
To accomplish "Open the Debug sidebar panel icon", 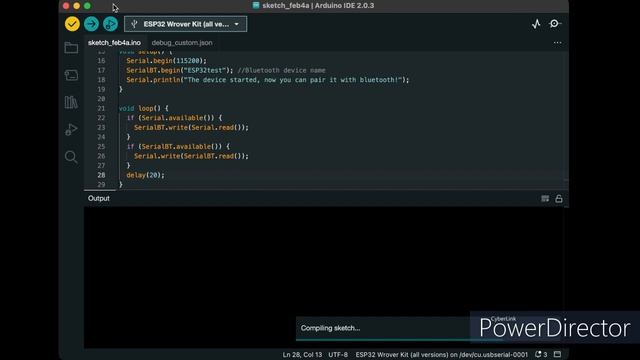I will point(71,129).
